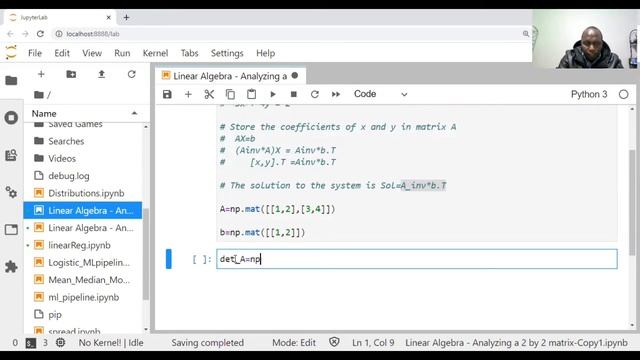The width and height of the screenshot is (640, 360).
Task: Open a new browser tab
Action: click(126, 18)
